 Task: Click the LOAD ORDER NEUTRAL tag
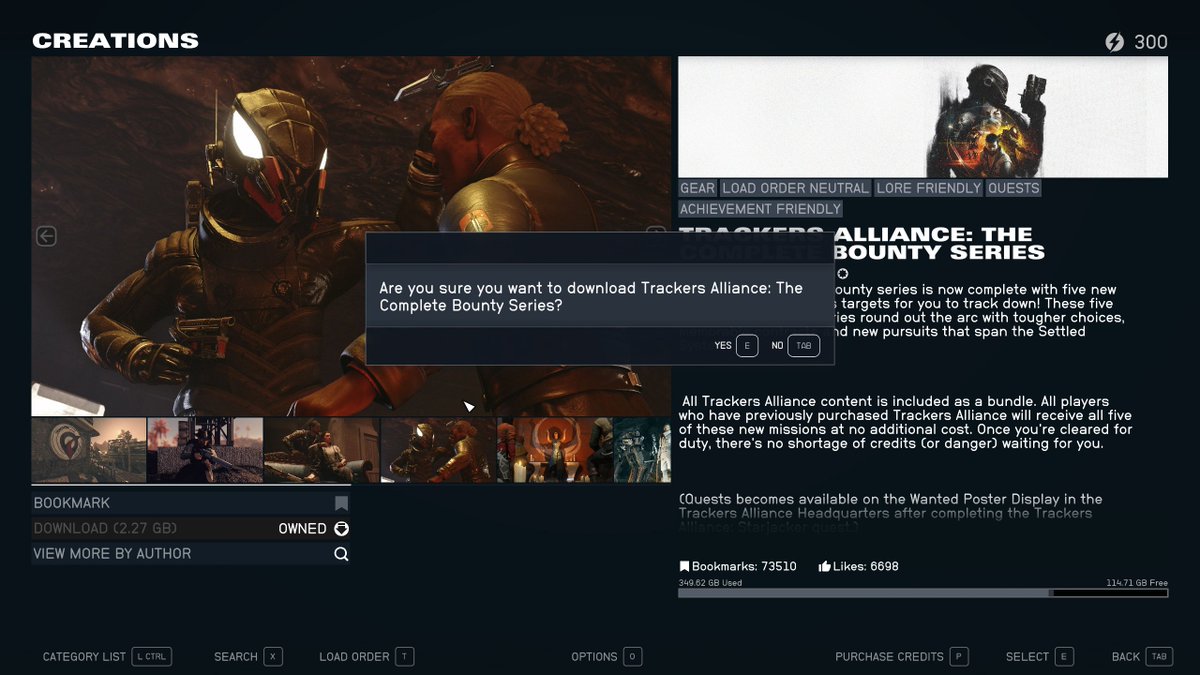pos(796,188)
